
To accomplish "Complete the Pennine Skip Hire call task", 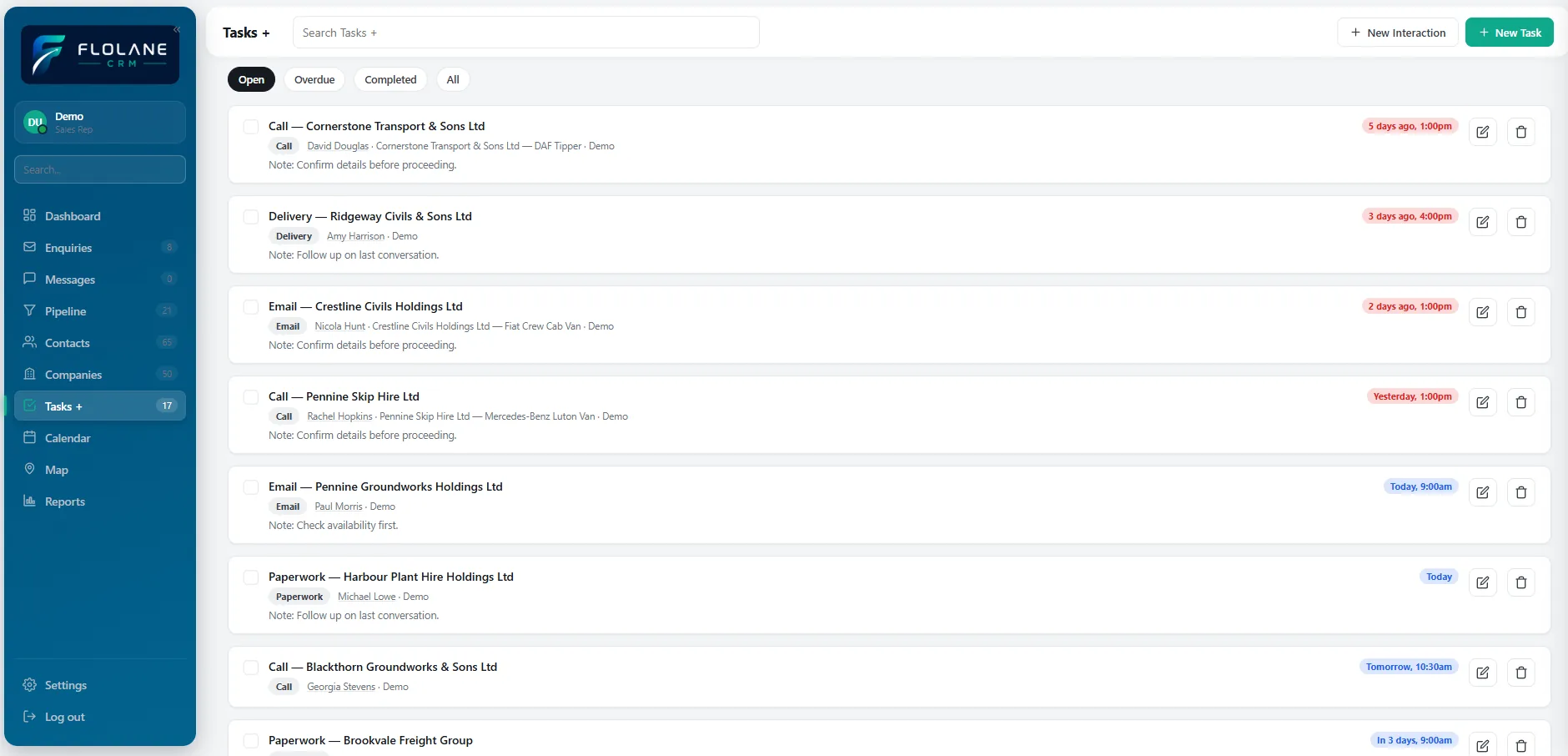I will (251, 397).
